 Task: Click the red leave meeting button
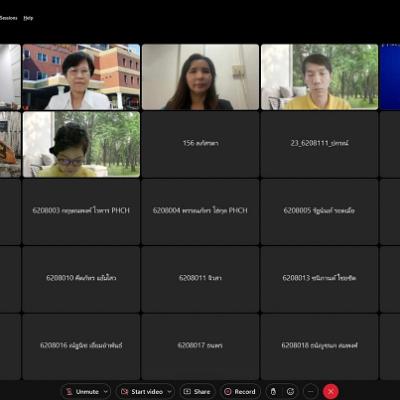pos(331,391)
